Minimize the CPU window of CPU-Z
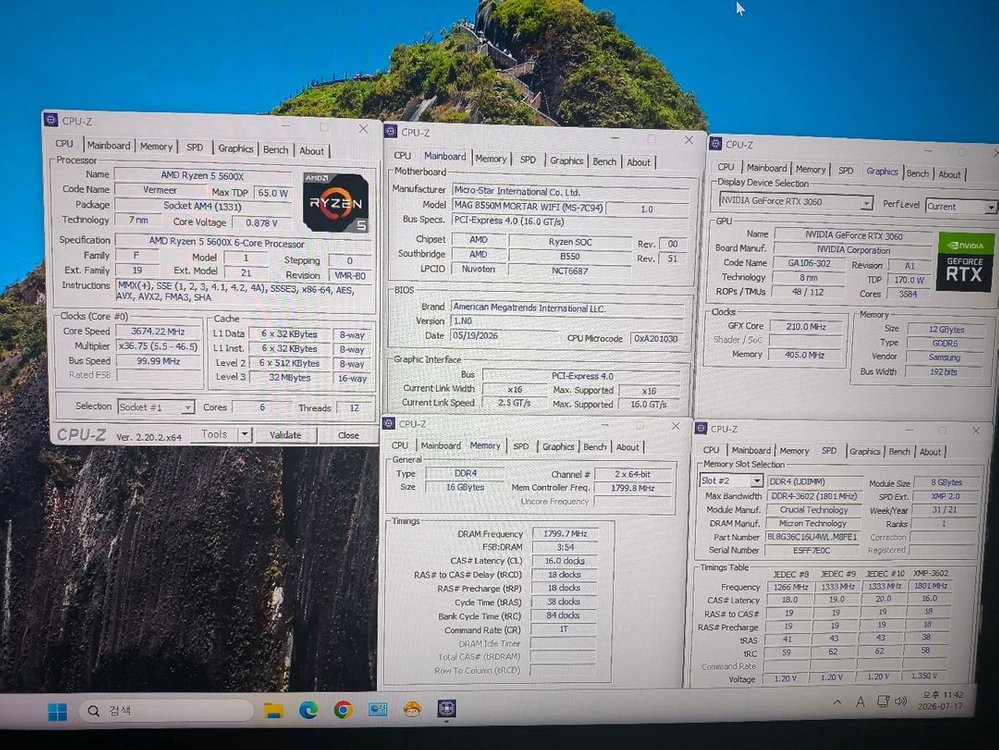999x750 pixels. (285, 126)
